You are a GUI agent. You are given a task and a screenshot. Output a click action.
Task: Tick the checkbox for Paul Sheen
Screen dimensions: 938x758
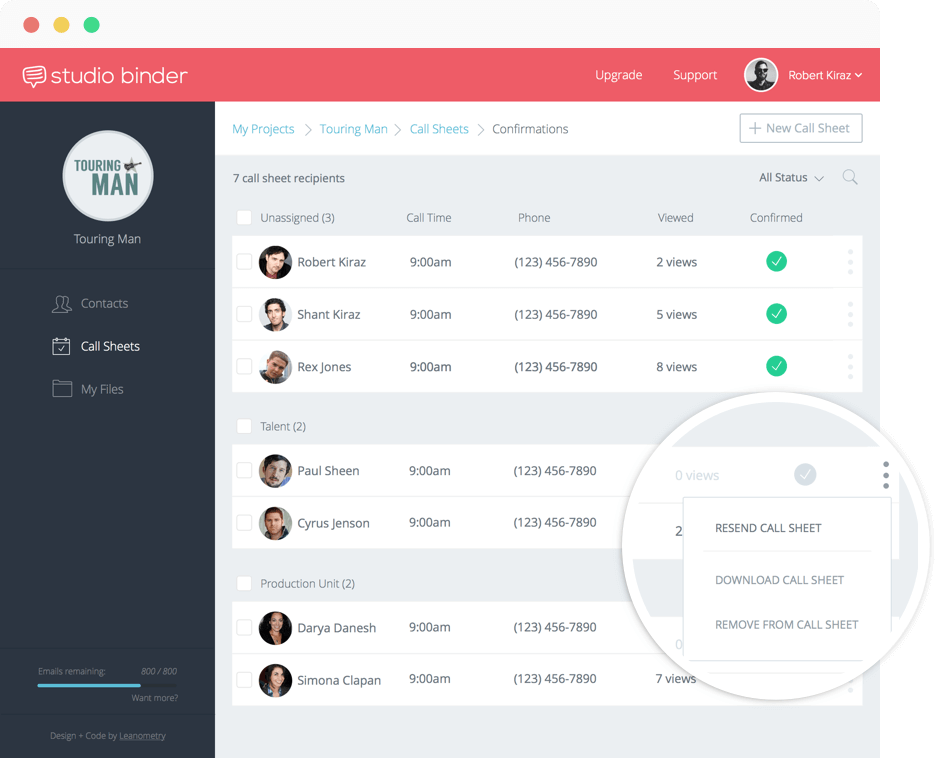(244, 470)
